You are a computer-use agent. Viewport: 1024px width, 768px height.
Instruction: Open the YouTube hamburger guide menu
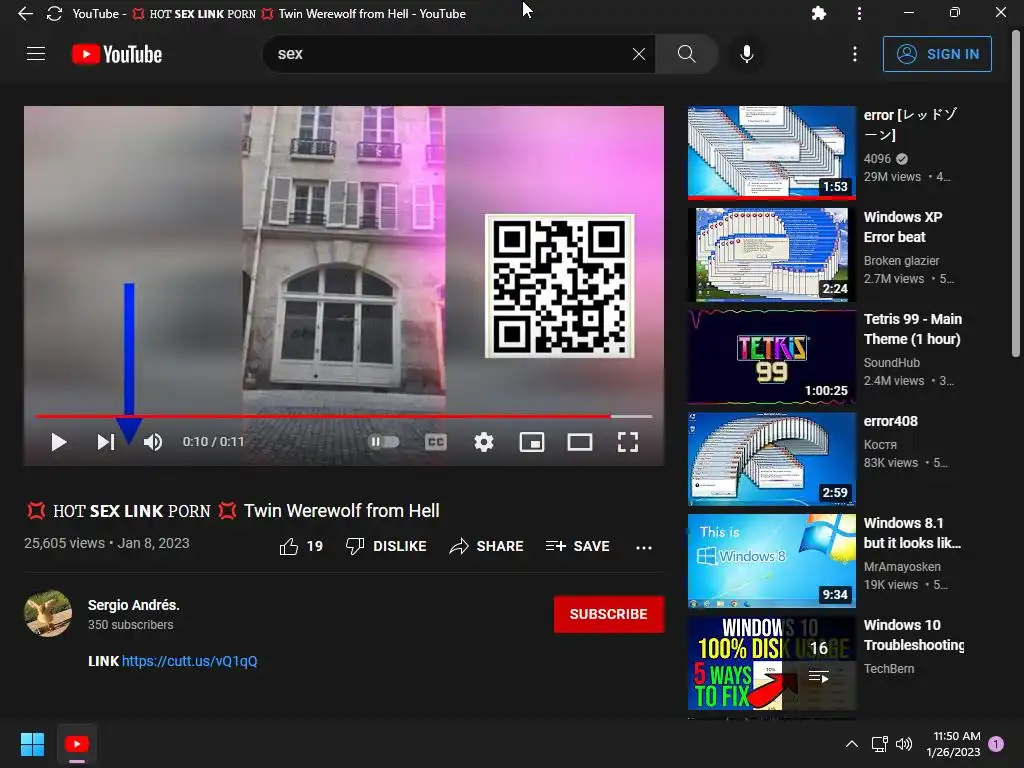tap(36, 54)
